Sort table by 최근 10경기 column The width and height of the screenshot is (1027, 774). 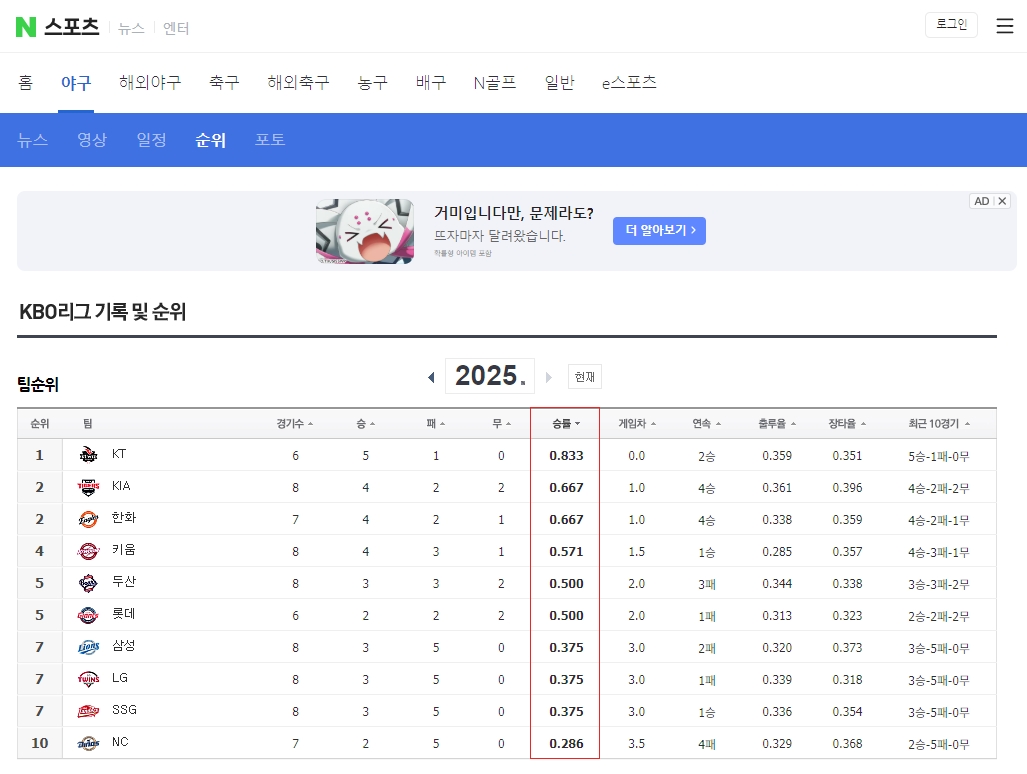(x=939, y=424)
